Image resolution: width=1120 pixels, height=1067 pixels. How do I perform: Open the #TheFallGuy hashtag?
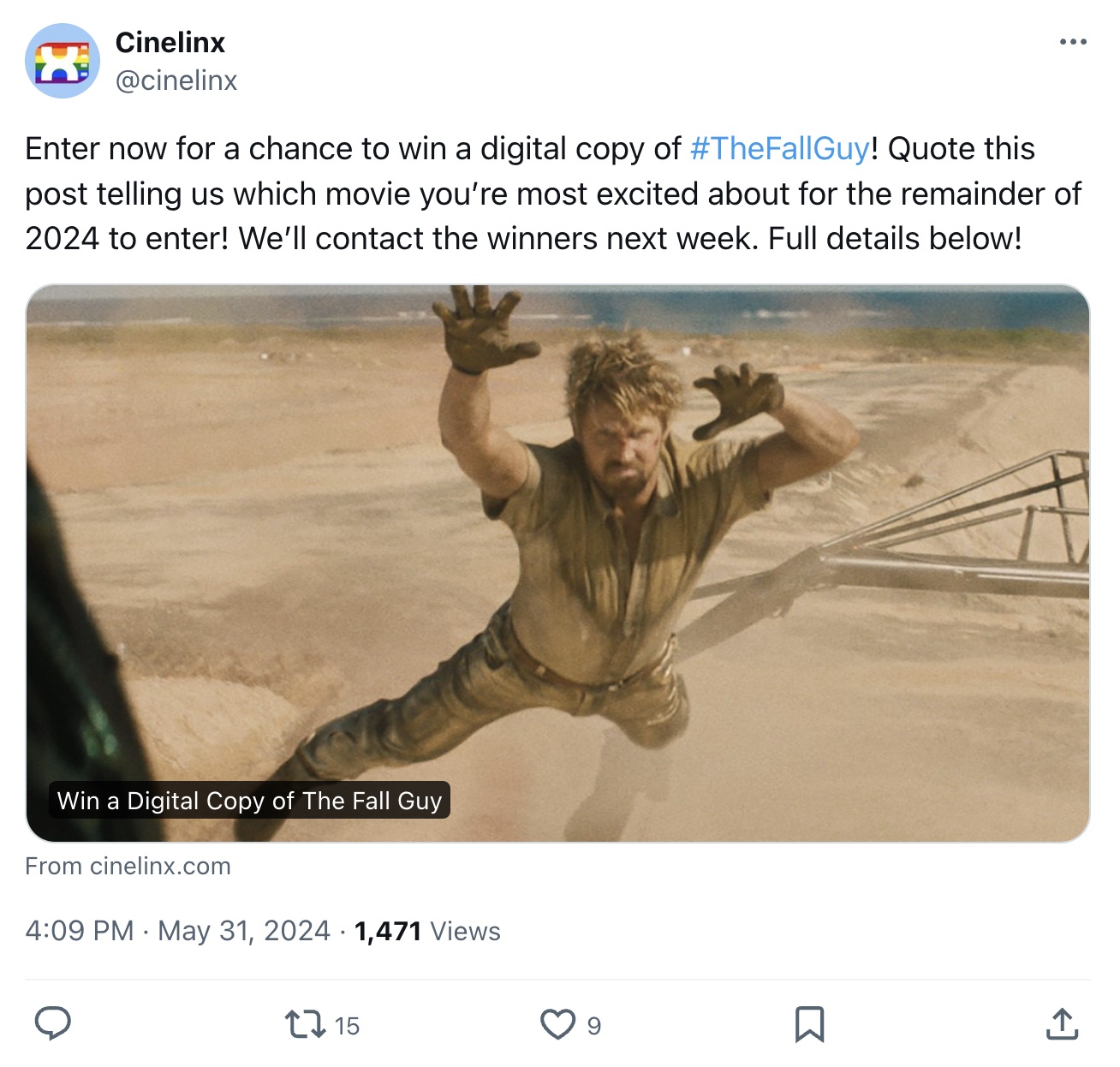point(779,149)
